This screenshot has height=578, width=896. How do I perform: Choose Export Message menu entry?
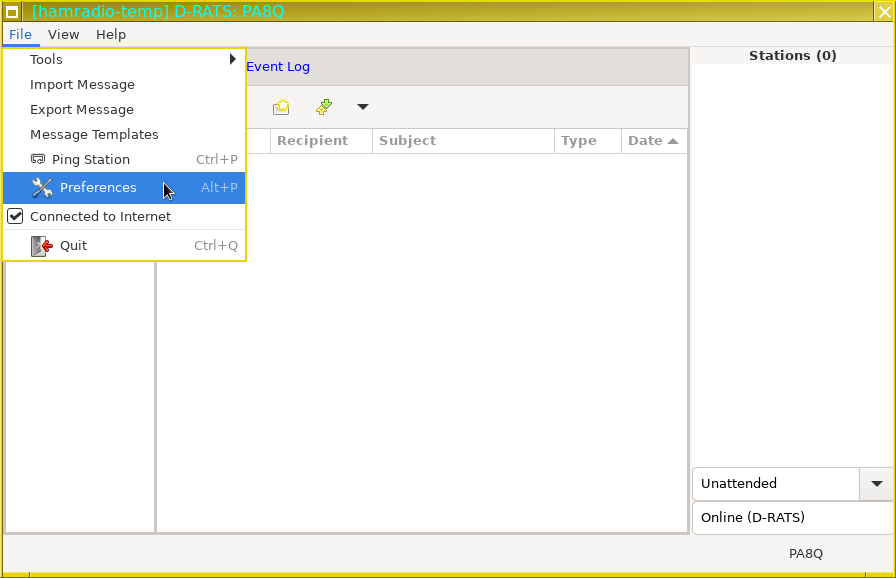coord(82,110)
